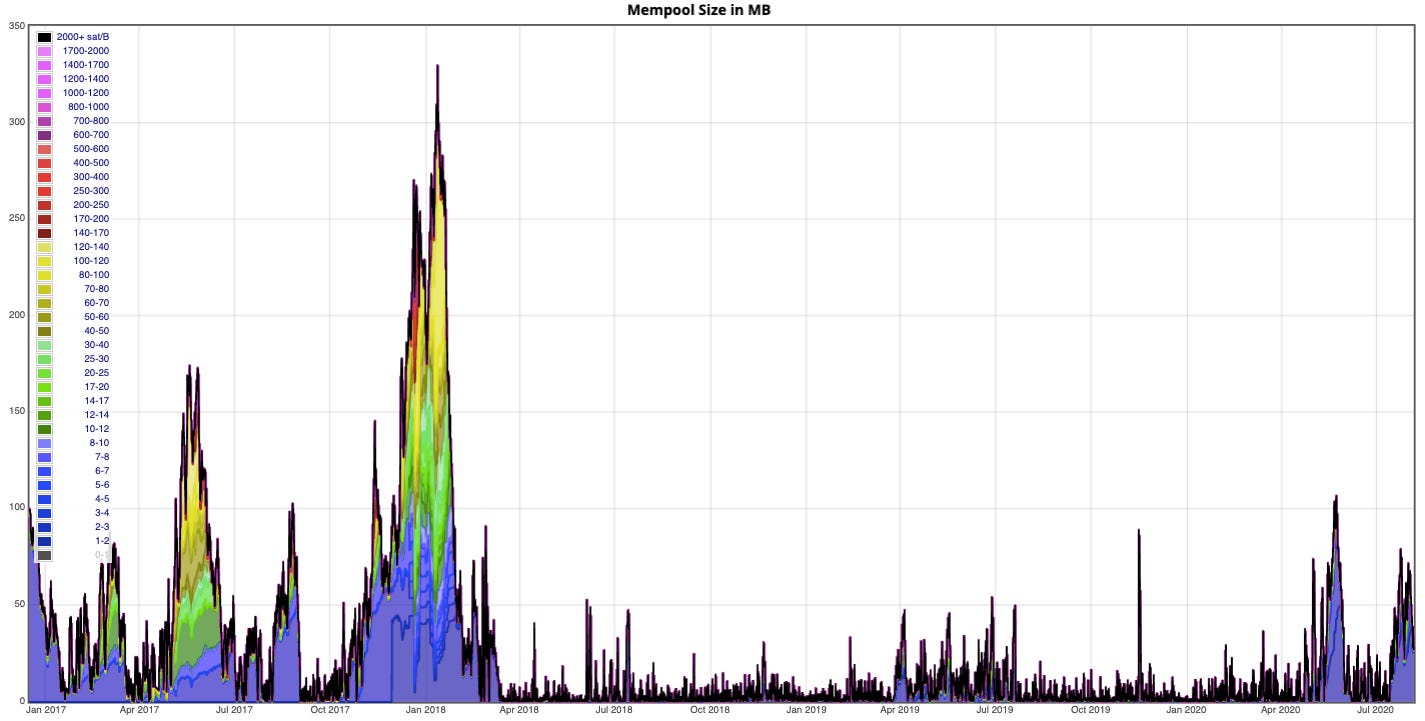Viewport: 1425px width, 721px height.
Task: Click the 7-8 legend color swatch
Action: click(44, 457)
